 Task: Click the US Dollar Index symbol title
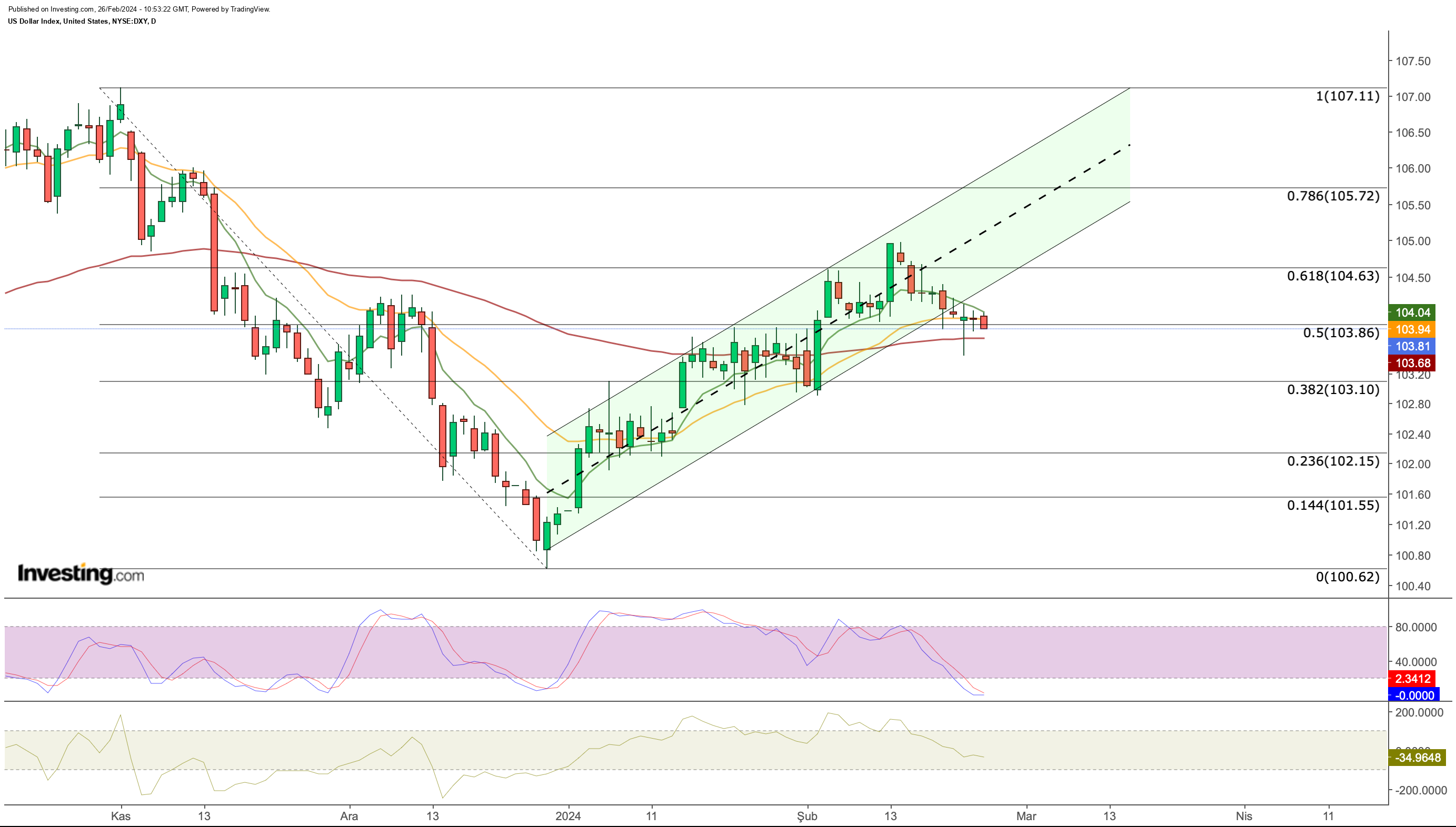pos(82,21)
